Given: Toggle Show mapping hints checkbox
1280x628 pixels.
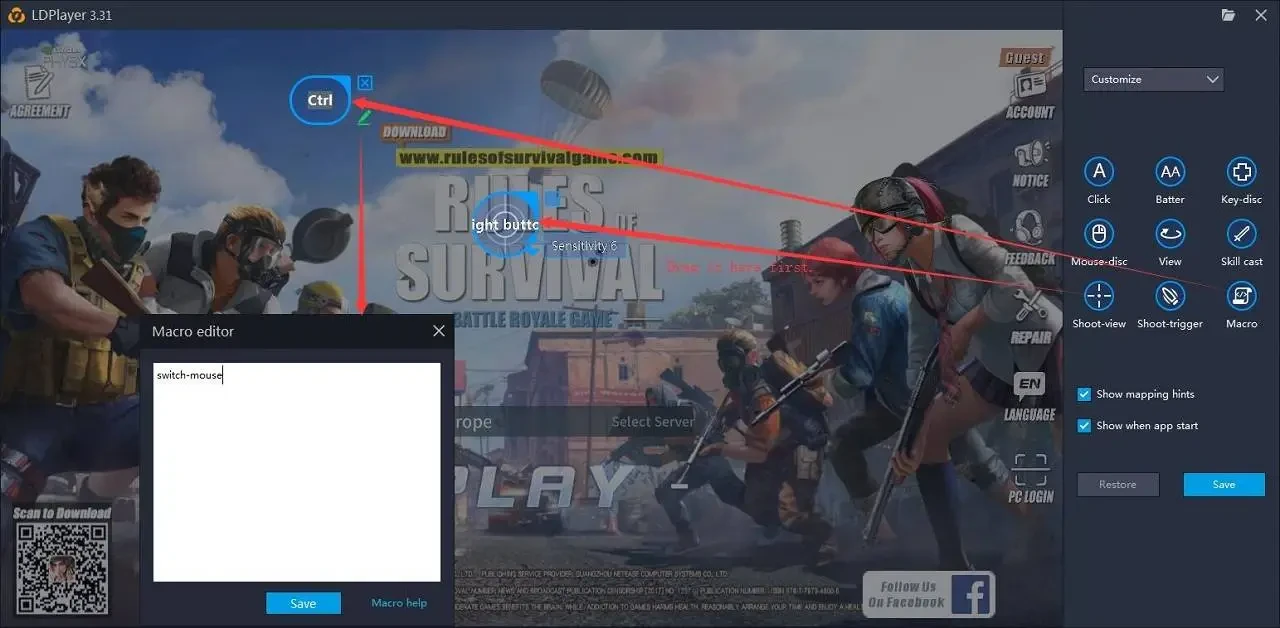Looking at the screenshot, I should [x=1084, y=394].
